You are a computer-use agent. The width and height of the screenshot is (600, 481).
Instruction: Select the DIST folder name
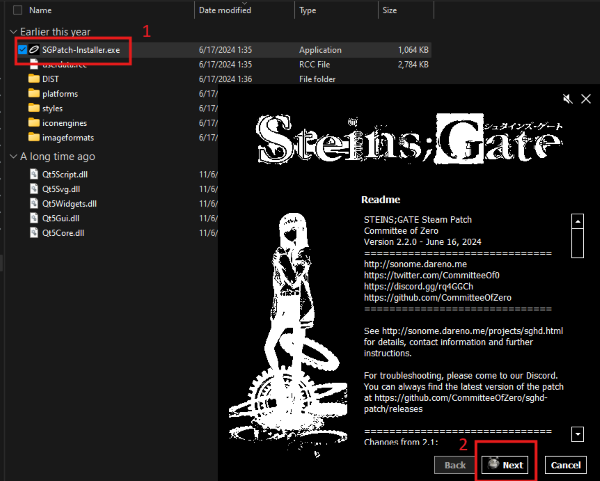51,79
